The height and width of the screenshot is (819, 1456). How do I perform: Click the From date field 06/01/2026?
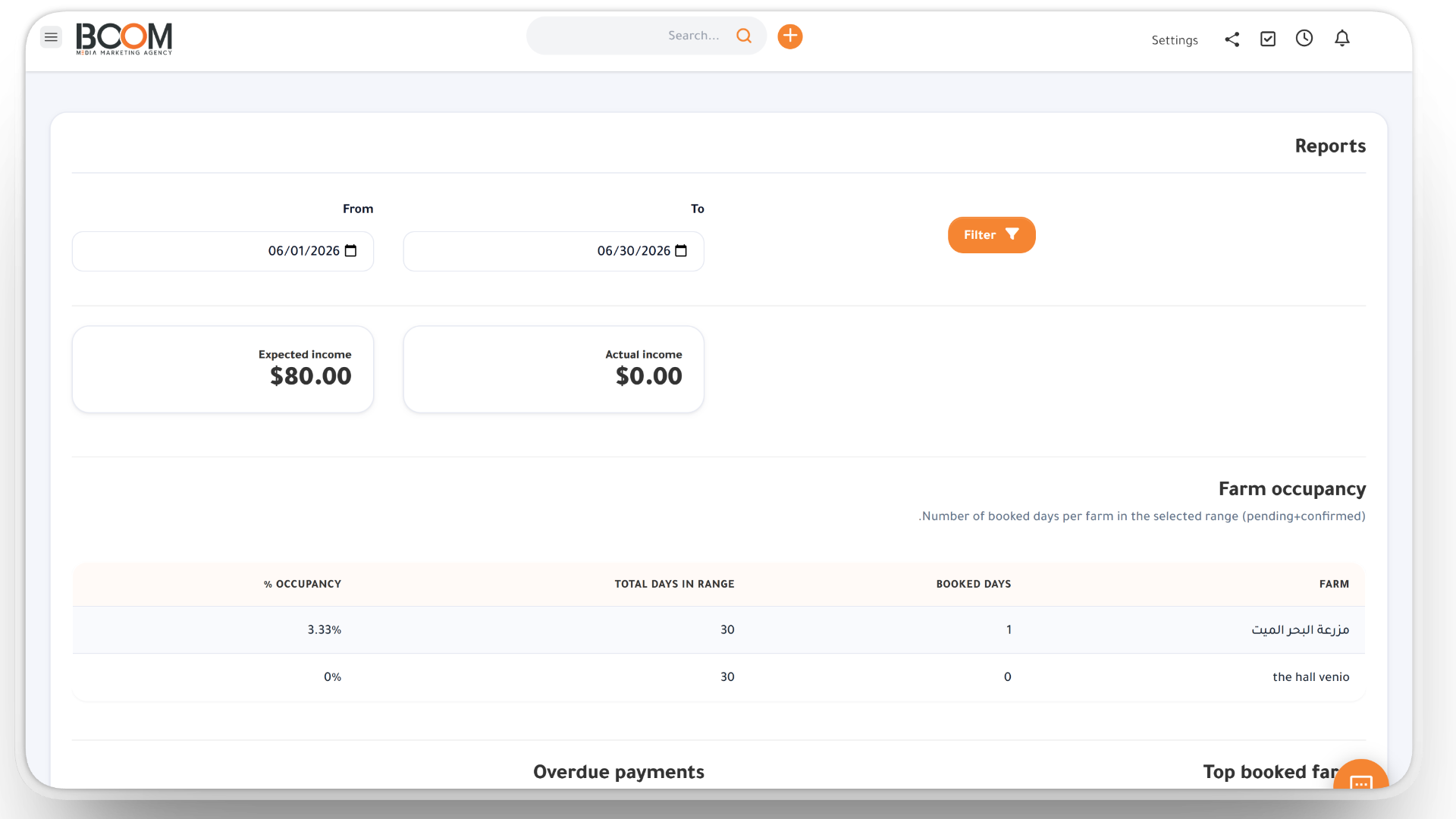click(x=223, y=251)
